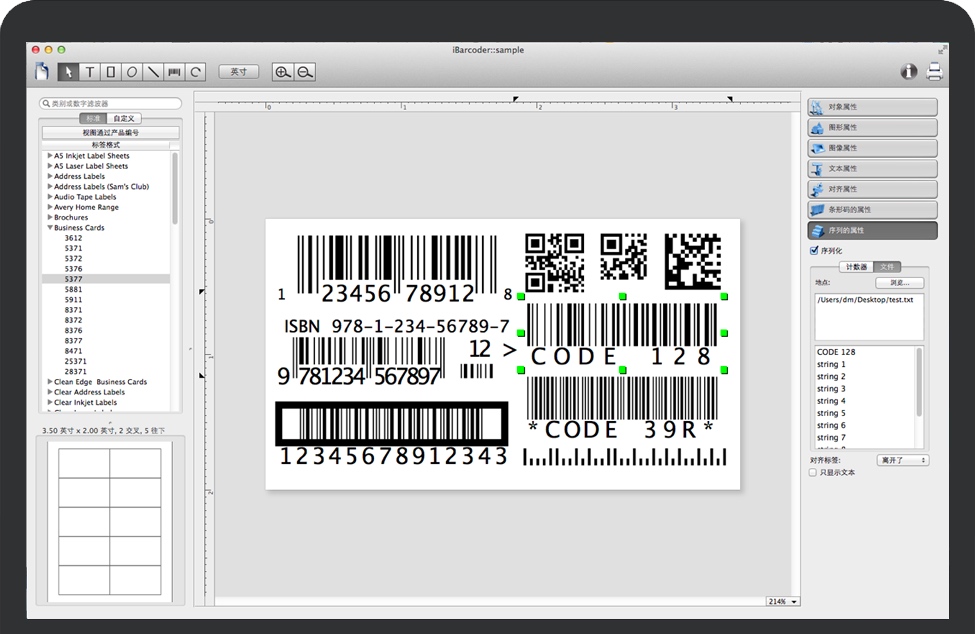Click the label search field
Viewport: 975px width, 634px height.
coord(111,104)
